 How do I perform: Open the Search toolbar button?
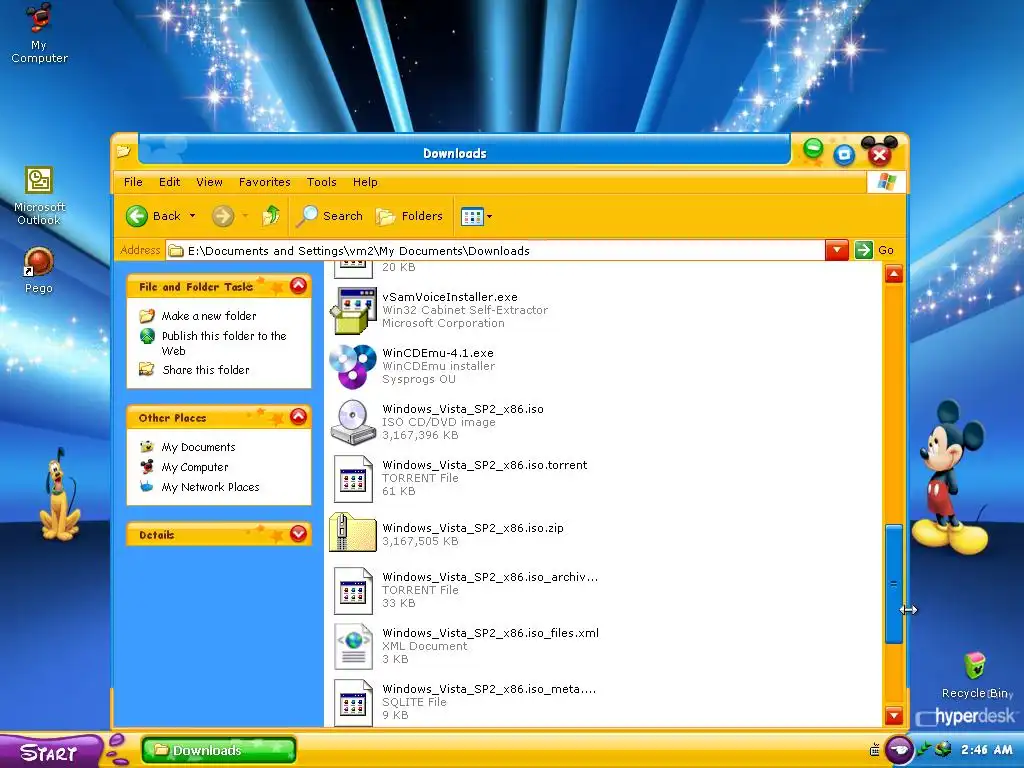329,216
